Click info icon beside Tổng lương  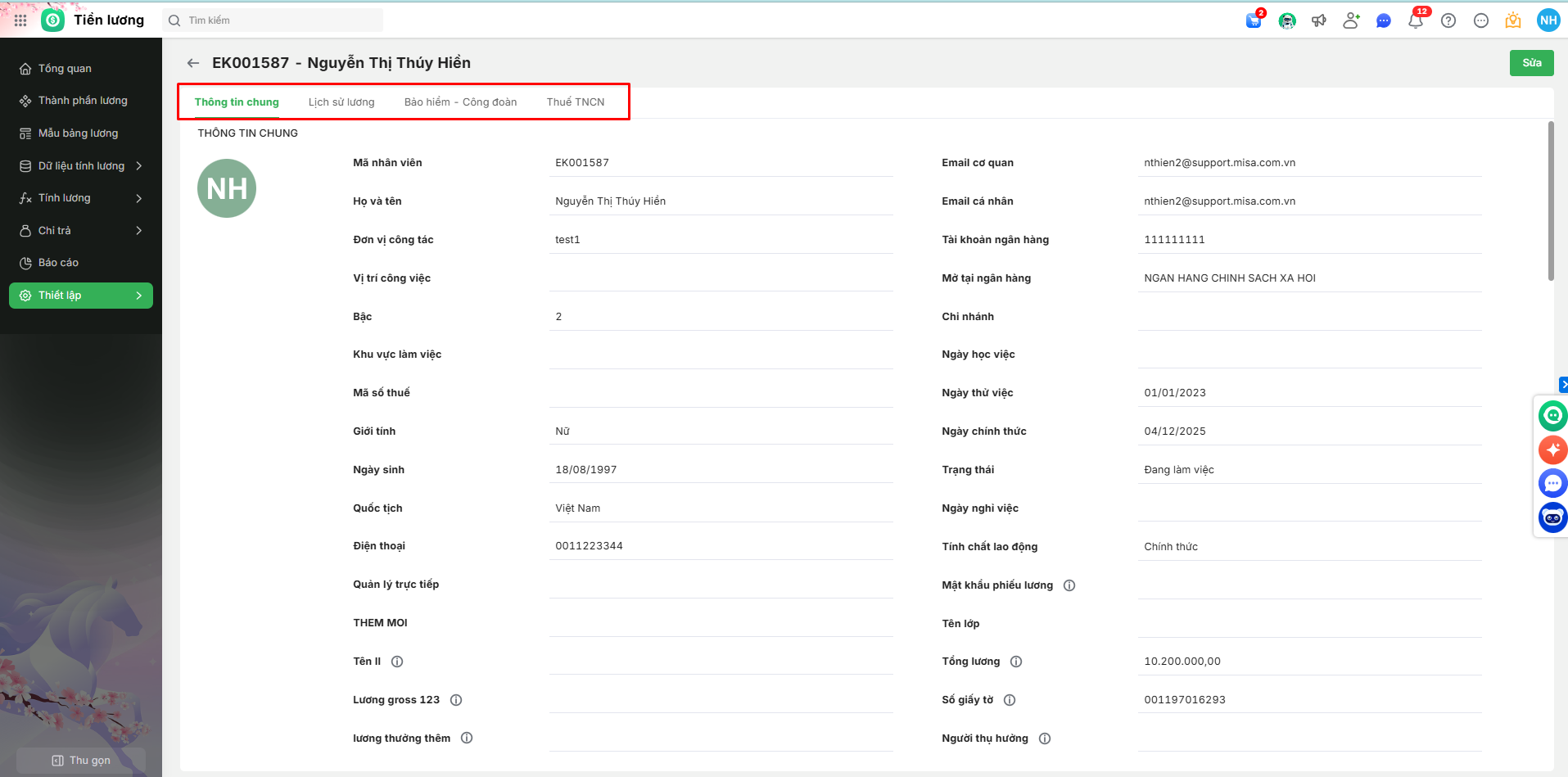(1016, 662)
